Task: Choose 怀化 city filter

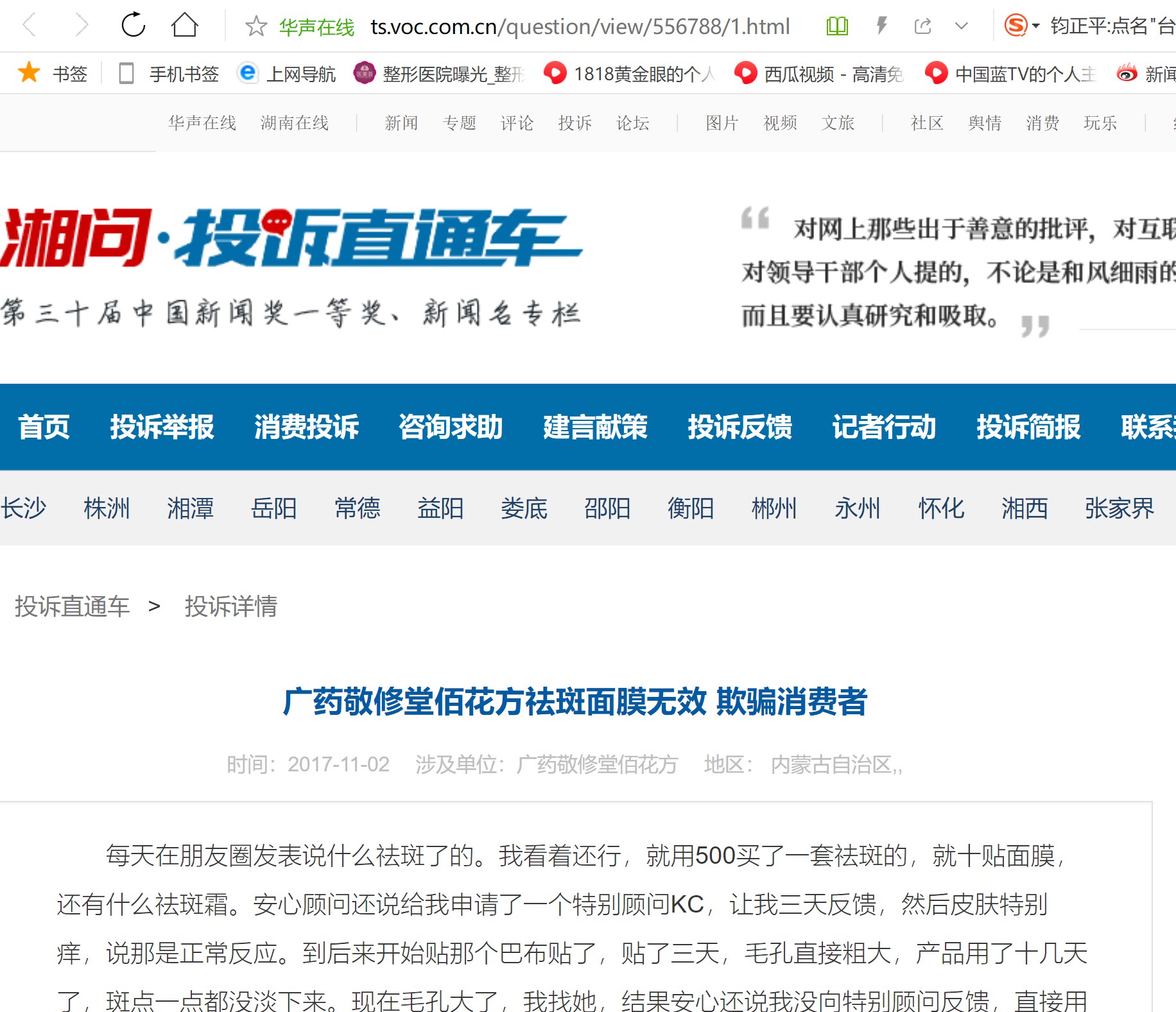Action: click(941, 508)
